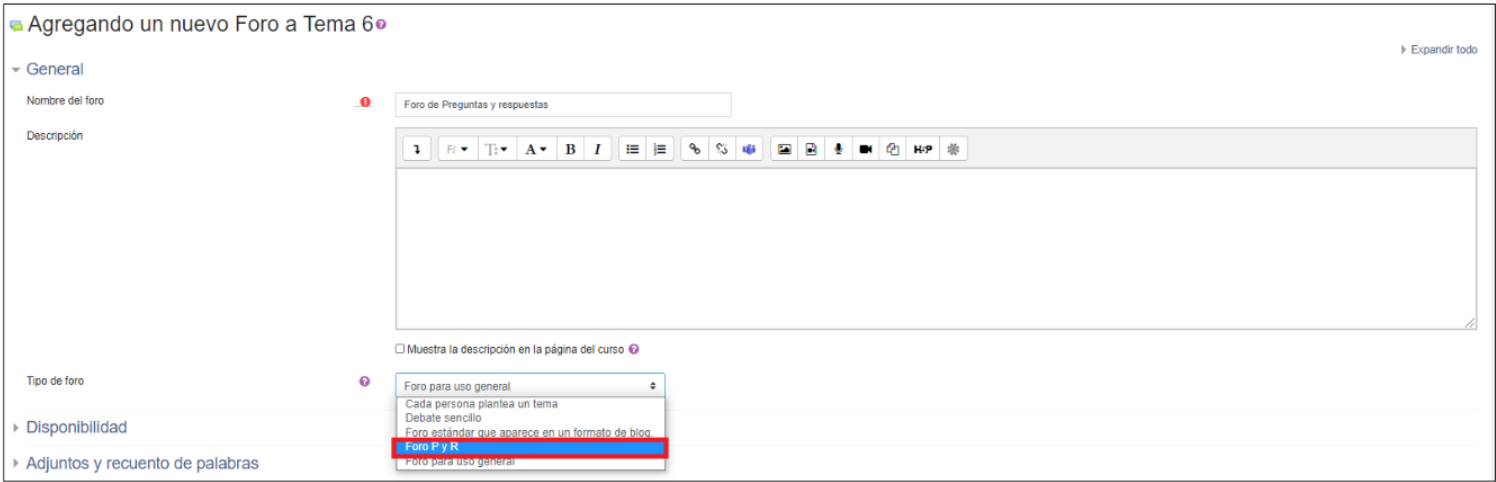Insert an image into the description
The height and width of the screenshot is (482, 1496).
tap(785, 150)
